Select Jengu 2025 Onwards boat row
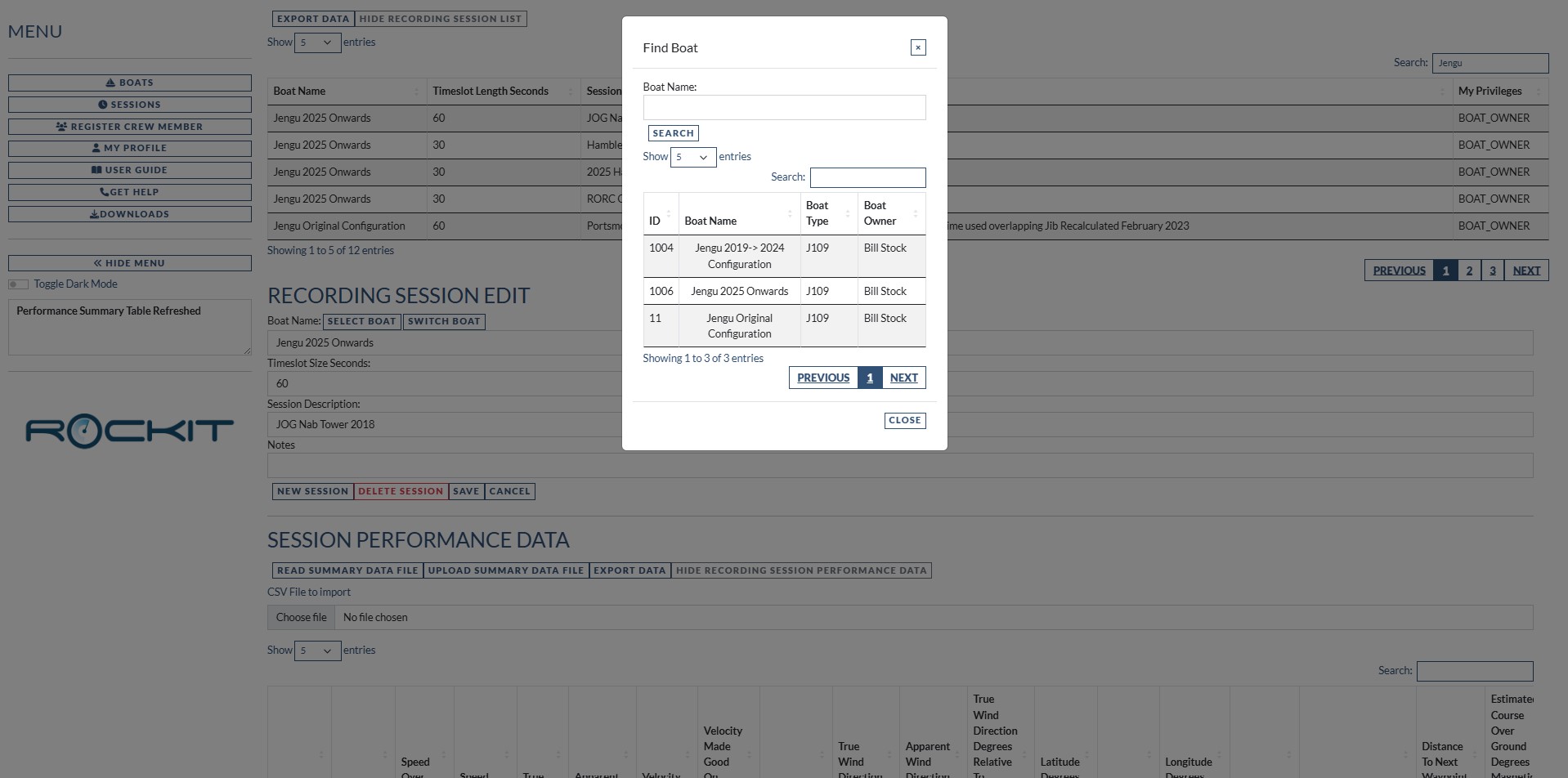This screenshot has width=1568, height=778. tap(739, 291)
